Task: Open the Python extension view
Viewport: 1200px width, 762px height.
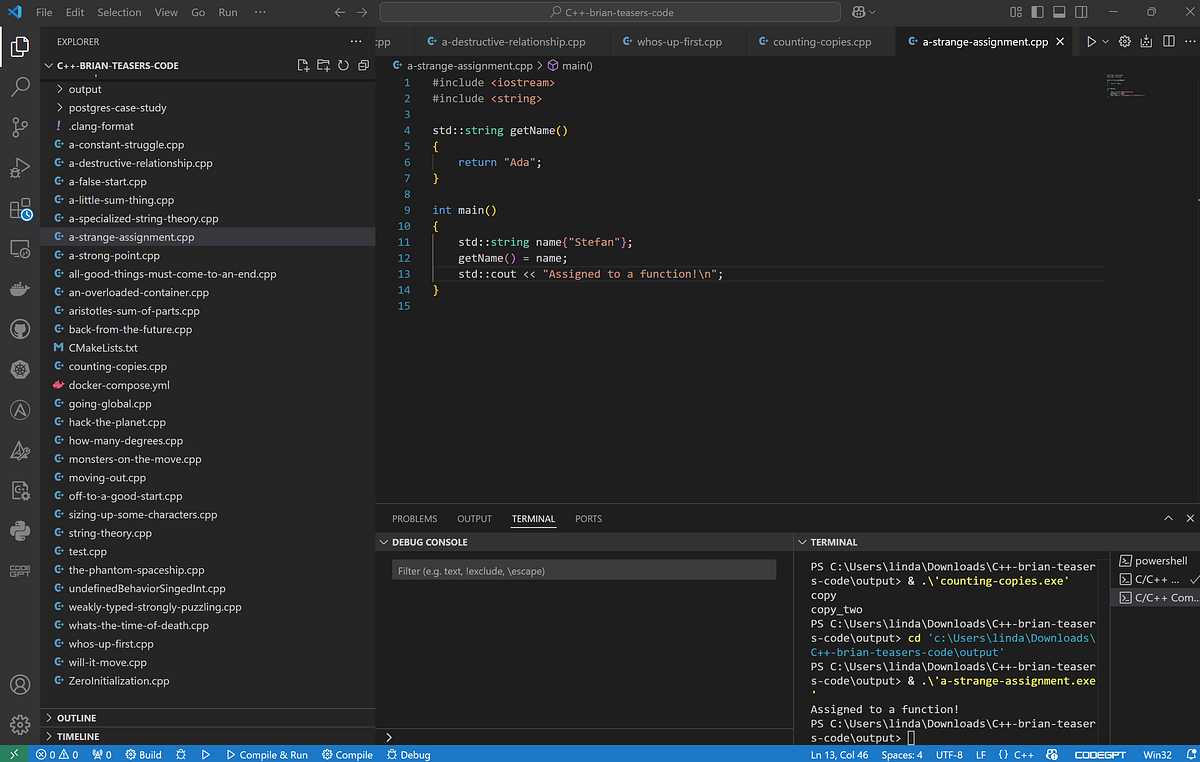Action: (x=20, y=531)
